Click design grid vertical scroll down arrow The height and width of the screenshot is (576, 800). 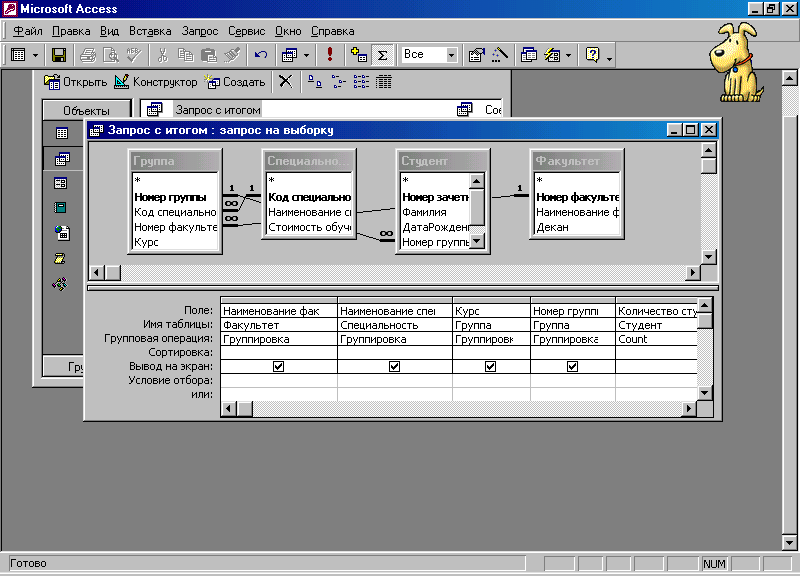(x=705, y=392)
